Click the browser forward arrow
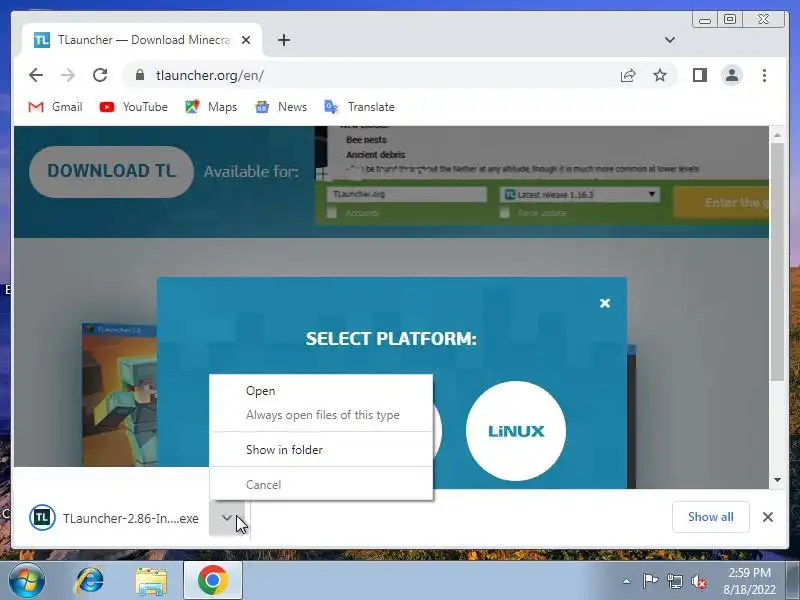The height and width of the screenshot is (600, 800). point(68,76)
